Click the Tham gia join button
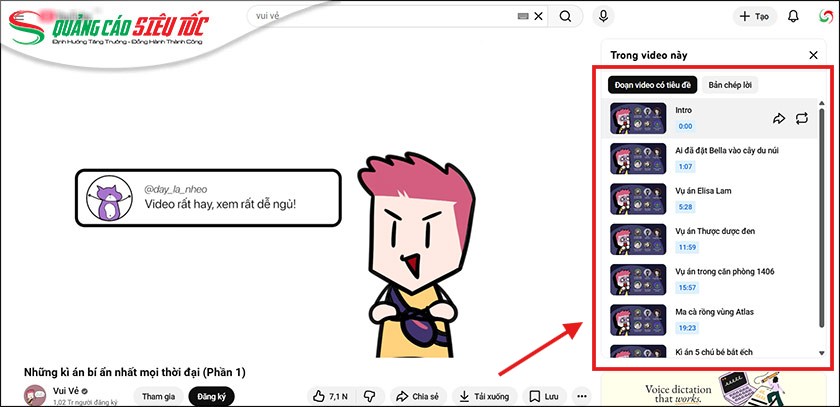 click(158, 396)
